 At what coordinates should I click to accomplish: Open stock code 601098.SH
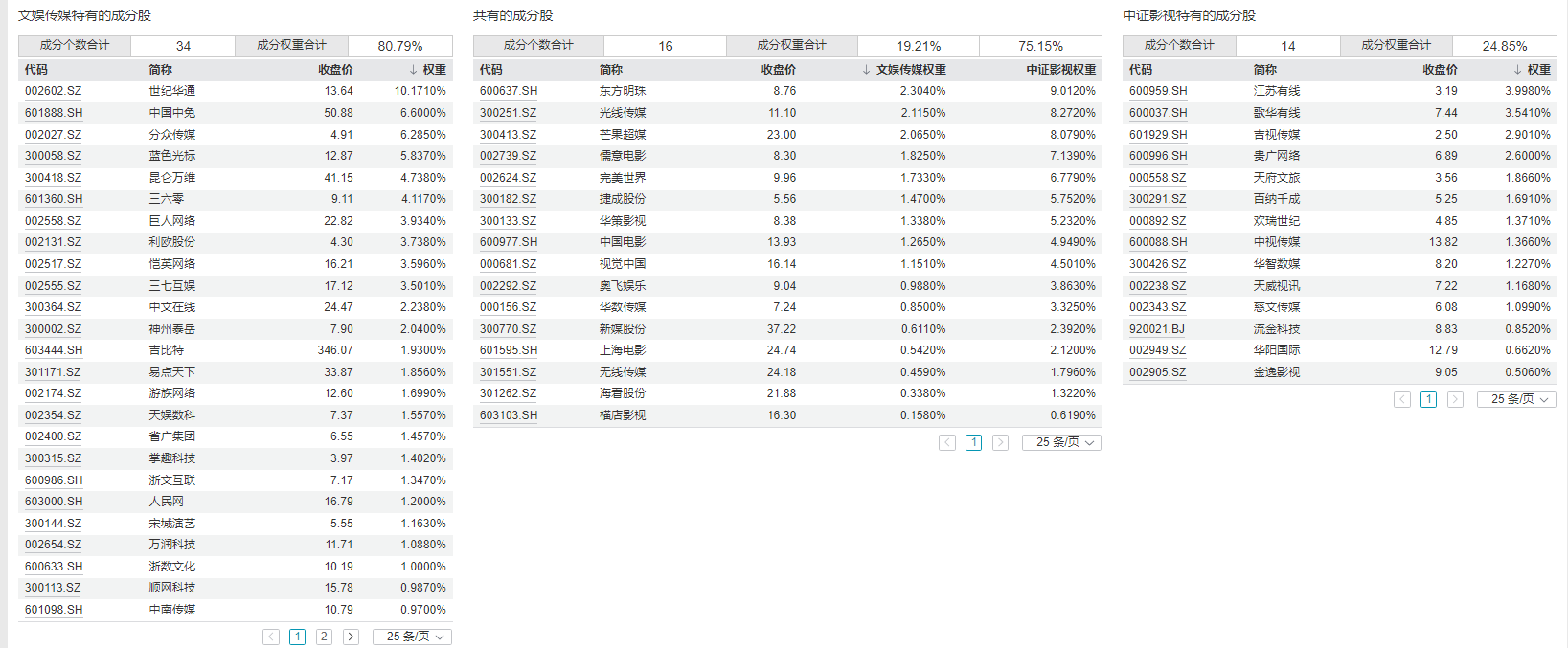click(54, 610)
